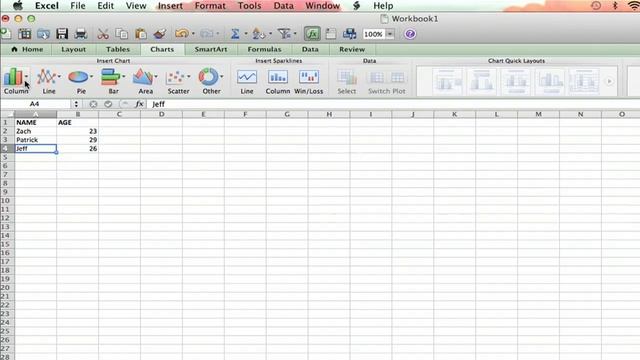Insert a Column sparkline
The width and height of the screenshot is (640, 360).
[x=278, y=82]
